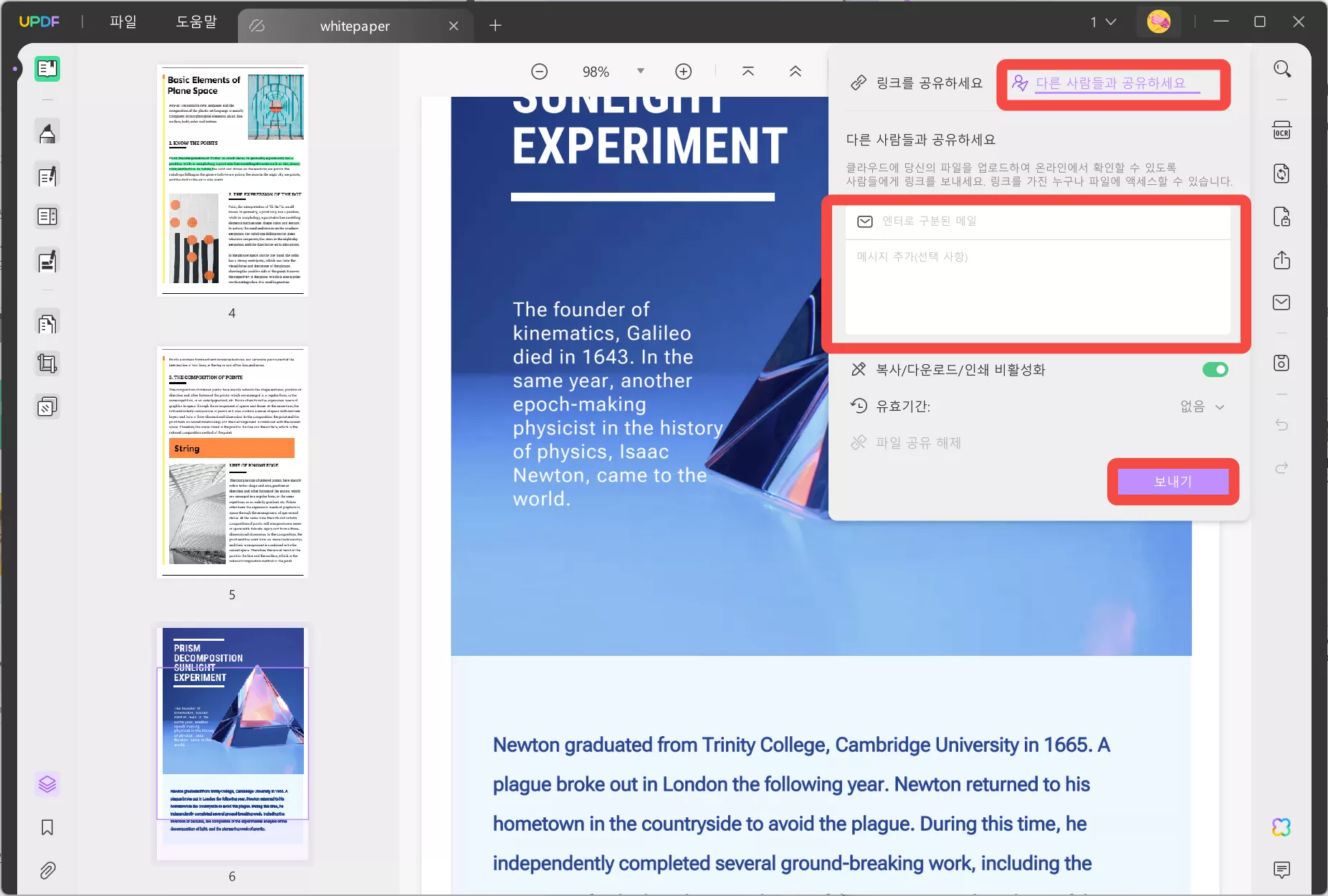Screen dimensions: 1328x896
Task: Open the Share file upload icon
Action: tap(1282, 259)
